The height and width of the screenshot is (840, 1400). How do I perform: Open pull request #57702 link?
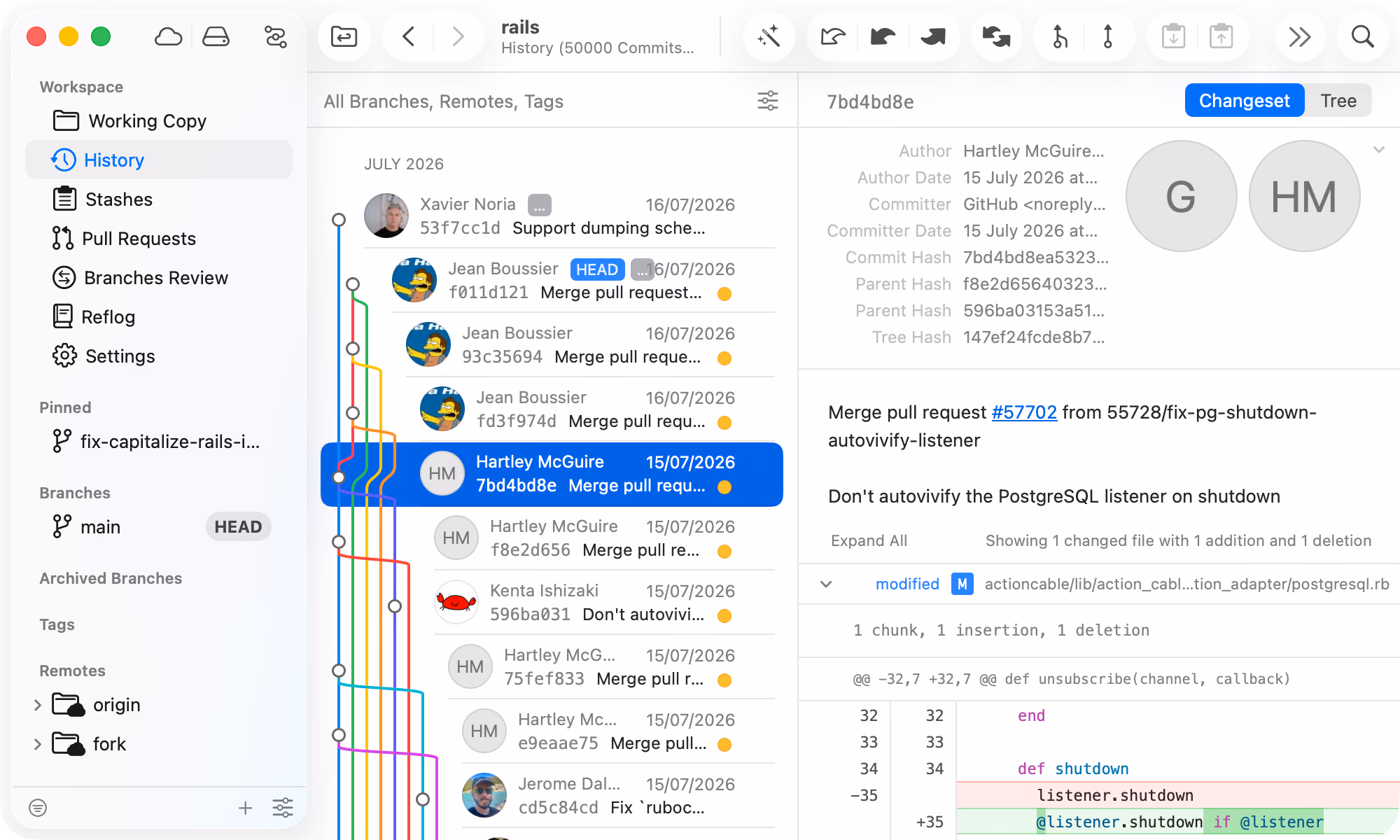[x=1023, y=412]
